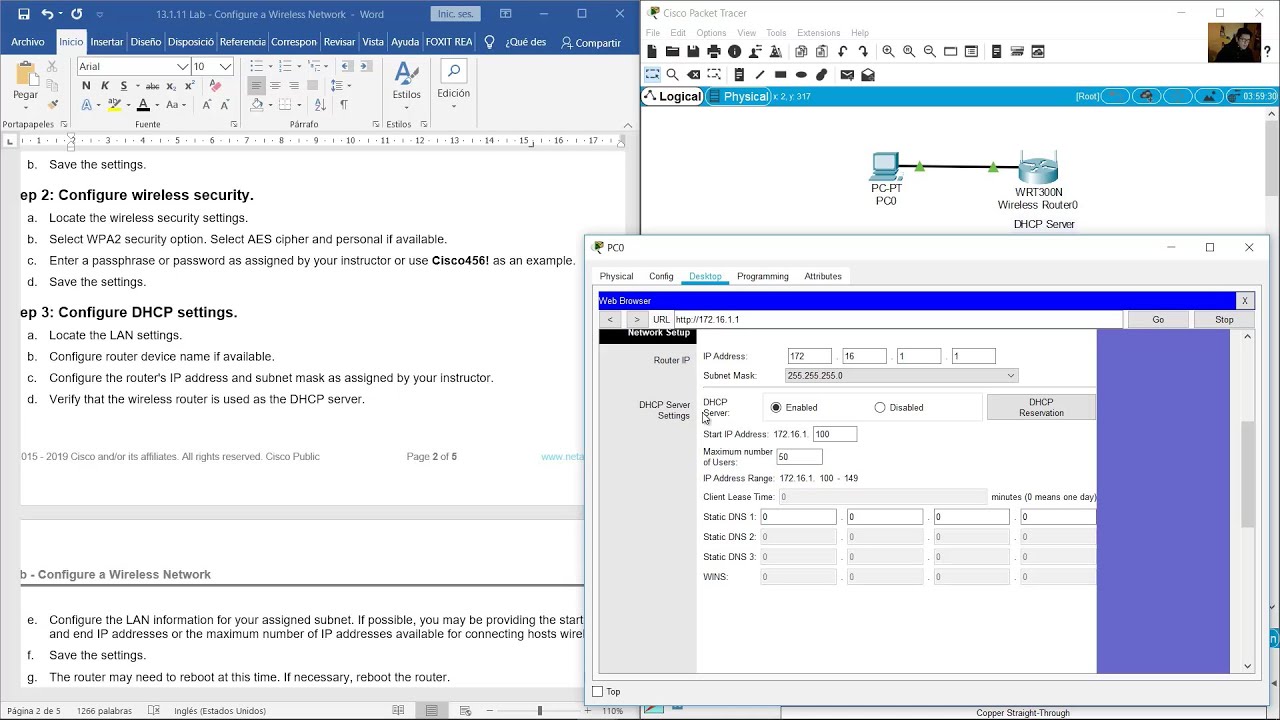Viewport: 1280px width, 720px height.
Task: Justify the paragraph text in Word
Action: [x=312, y=86]
